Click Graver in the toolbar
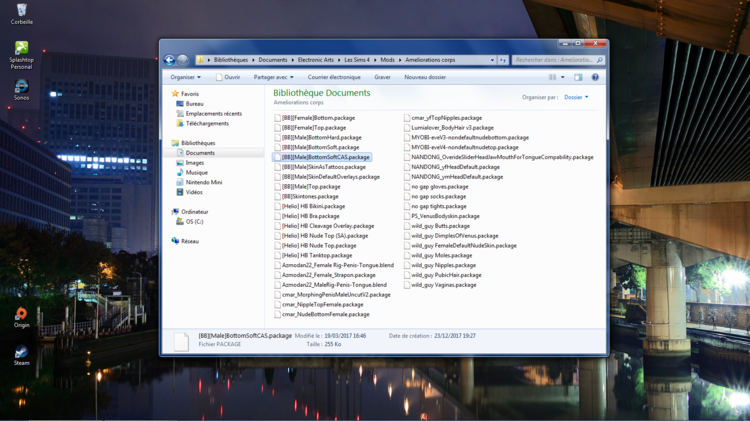This screenshot has width=750, height=421. 382,77
